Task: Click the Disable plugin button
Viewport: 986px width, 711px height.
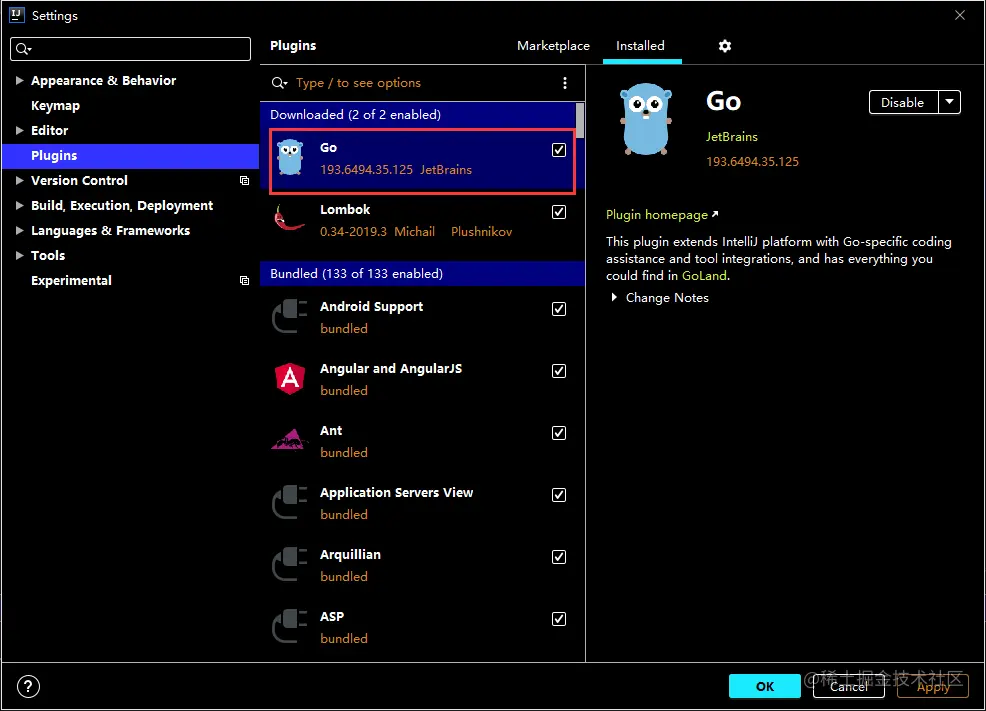Action: (903, 102)
